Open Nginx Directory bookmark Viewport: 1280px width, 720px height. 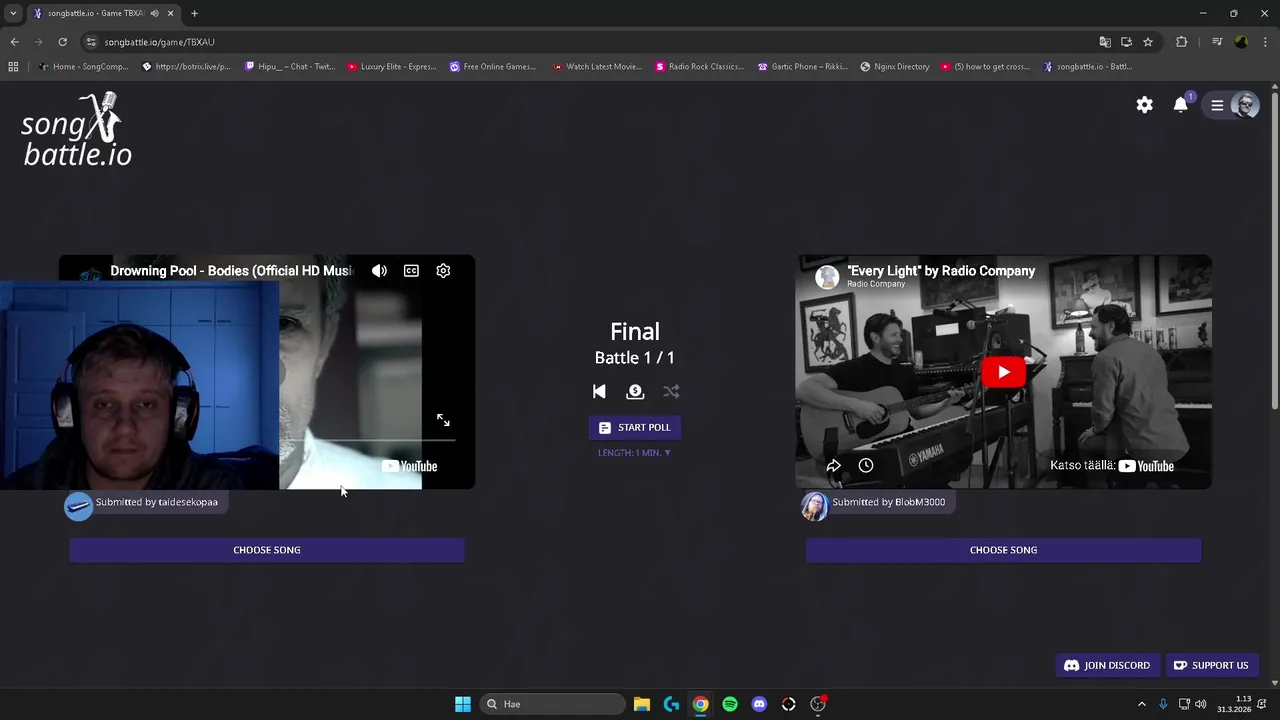point(896,67)
